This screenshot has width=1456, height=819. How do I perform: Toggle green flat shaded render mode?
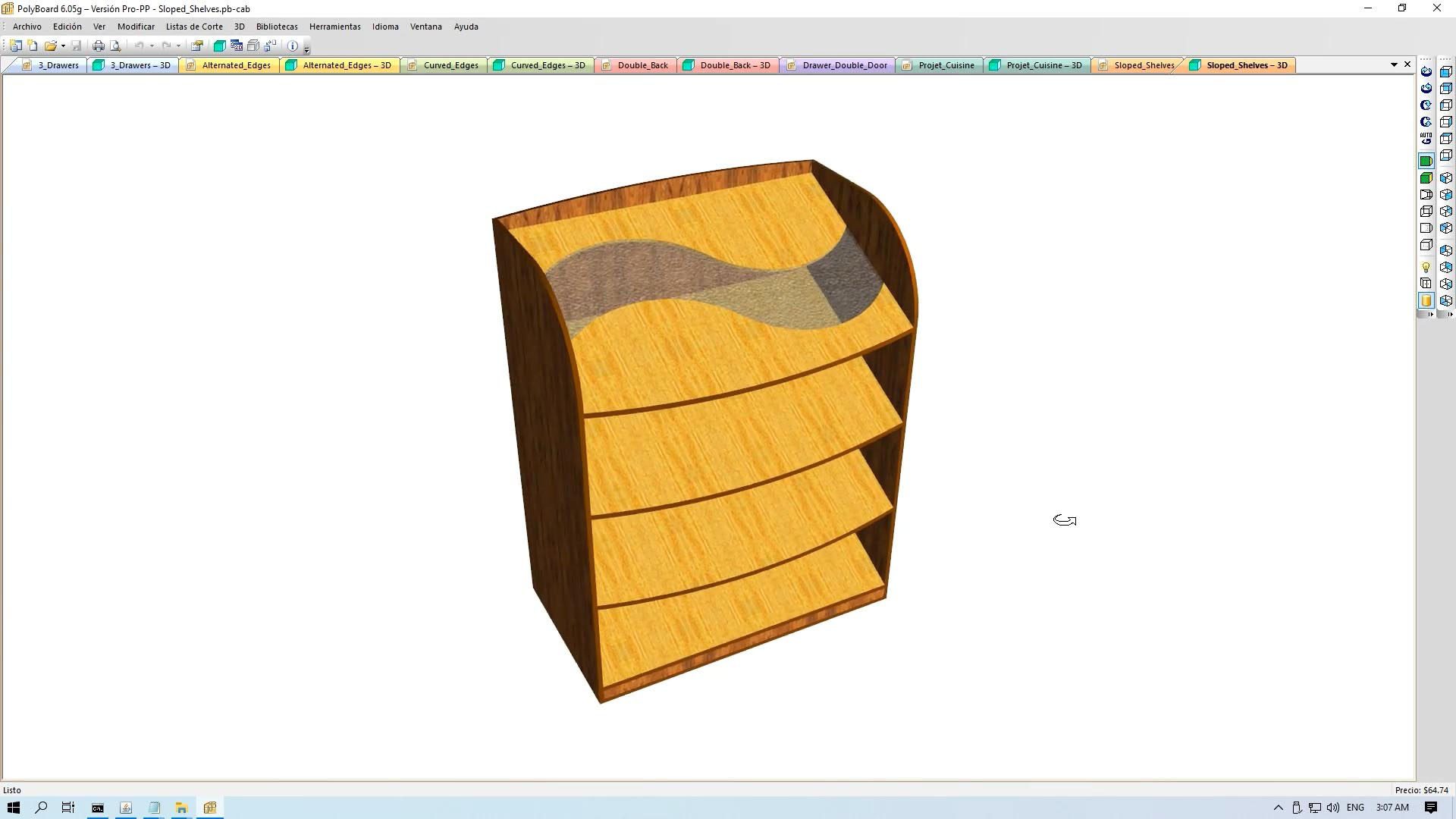[x=1426, y=162]
